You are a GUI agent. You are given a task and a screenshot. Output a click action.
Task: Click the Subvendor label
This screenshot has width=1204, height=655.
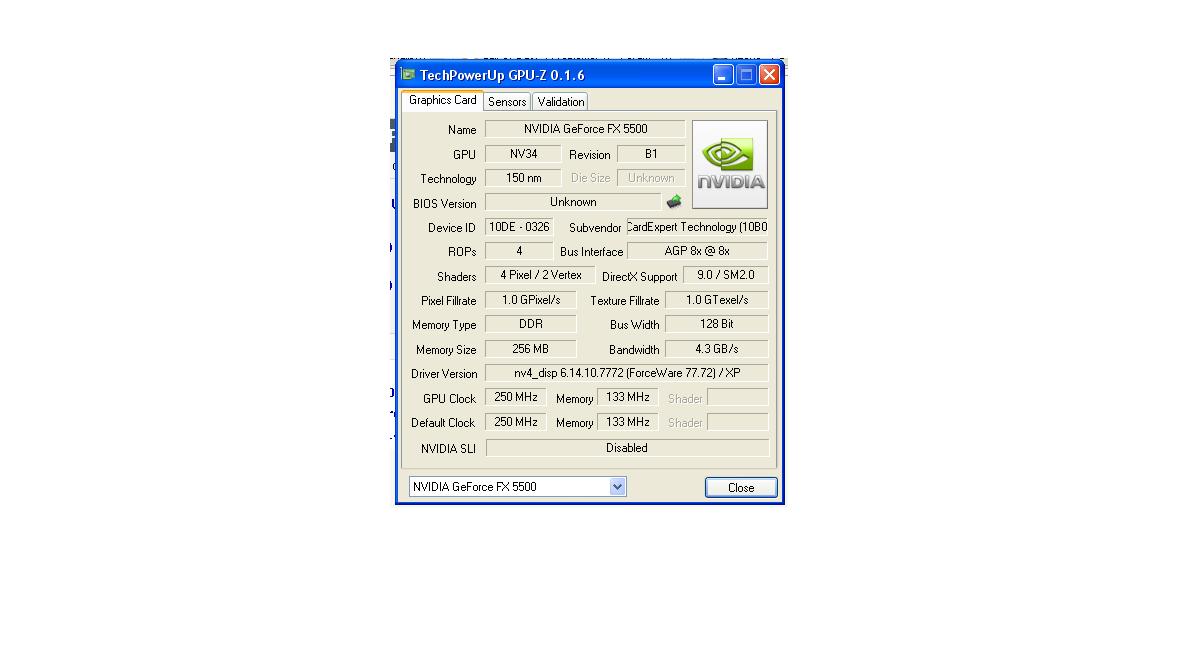595,228
